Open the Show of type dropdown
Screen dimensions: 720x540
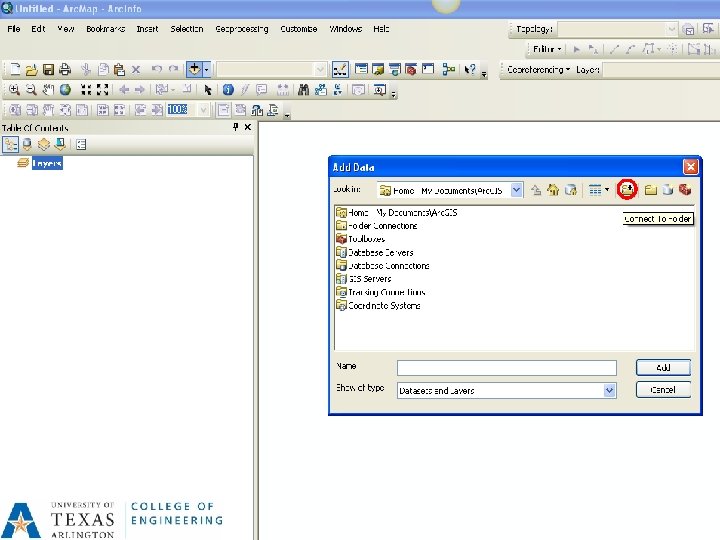(x=609, y=390)
